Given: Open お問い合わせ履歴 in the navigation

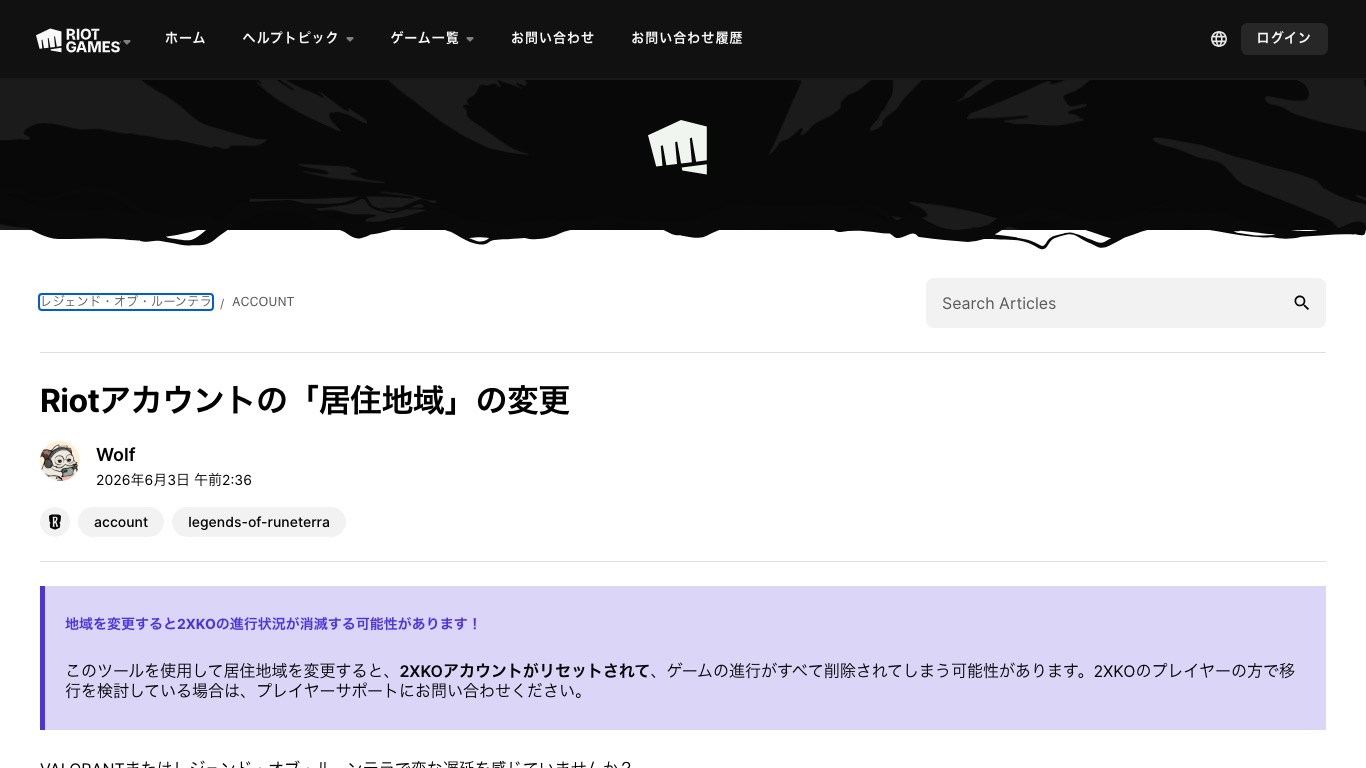Looking at the screenshot, I should pyautogui.click(x=687, y=38).
